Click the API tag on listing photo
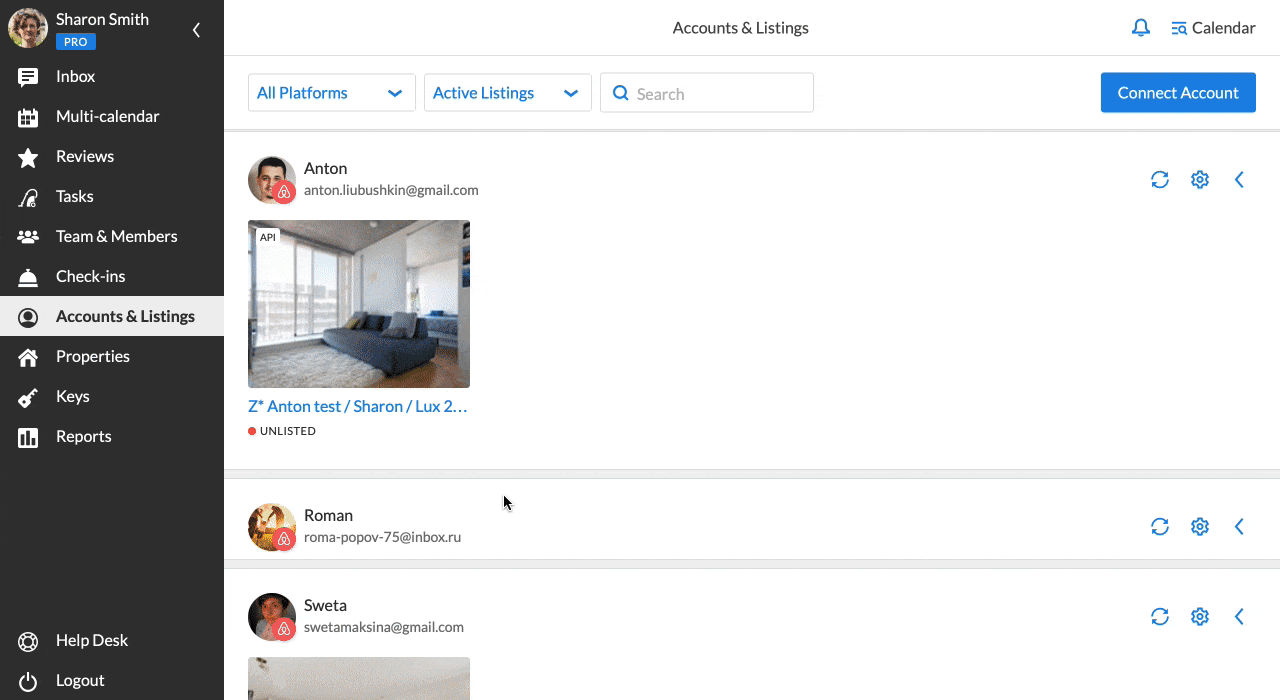 (268, 237)
